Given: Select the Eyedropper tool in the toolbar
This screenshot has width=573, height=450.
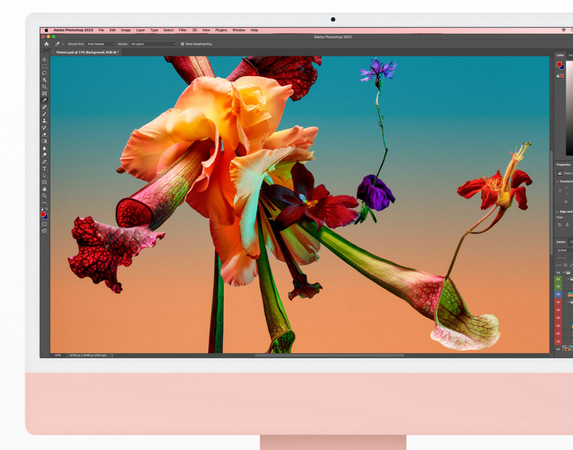Looking at the screenshot, I should point(45,100).
